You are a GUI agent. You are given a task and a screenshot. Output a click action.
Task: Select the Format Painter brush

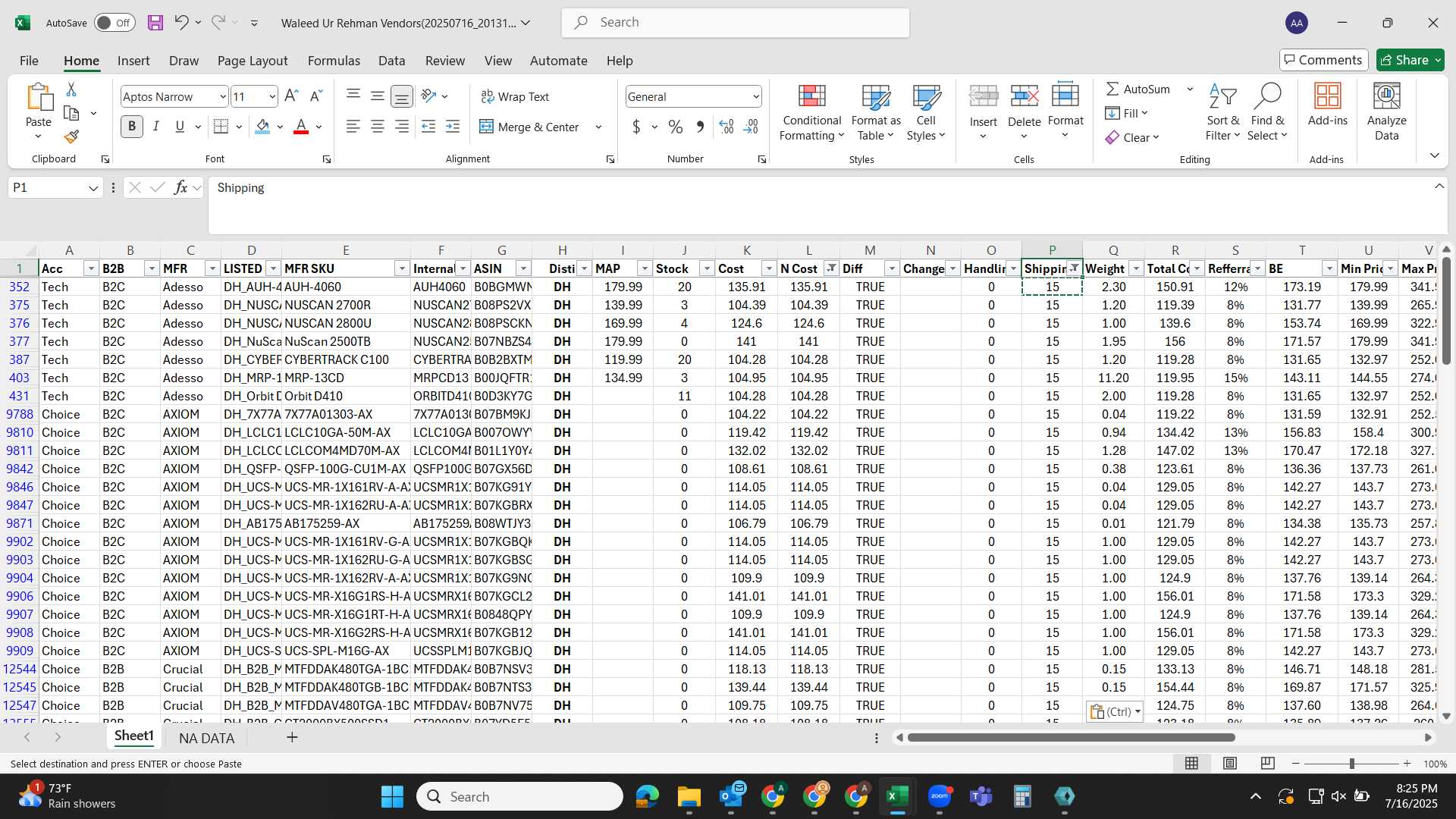point(71,137)
